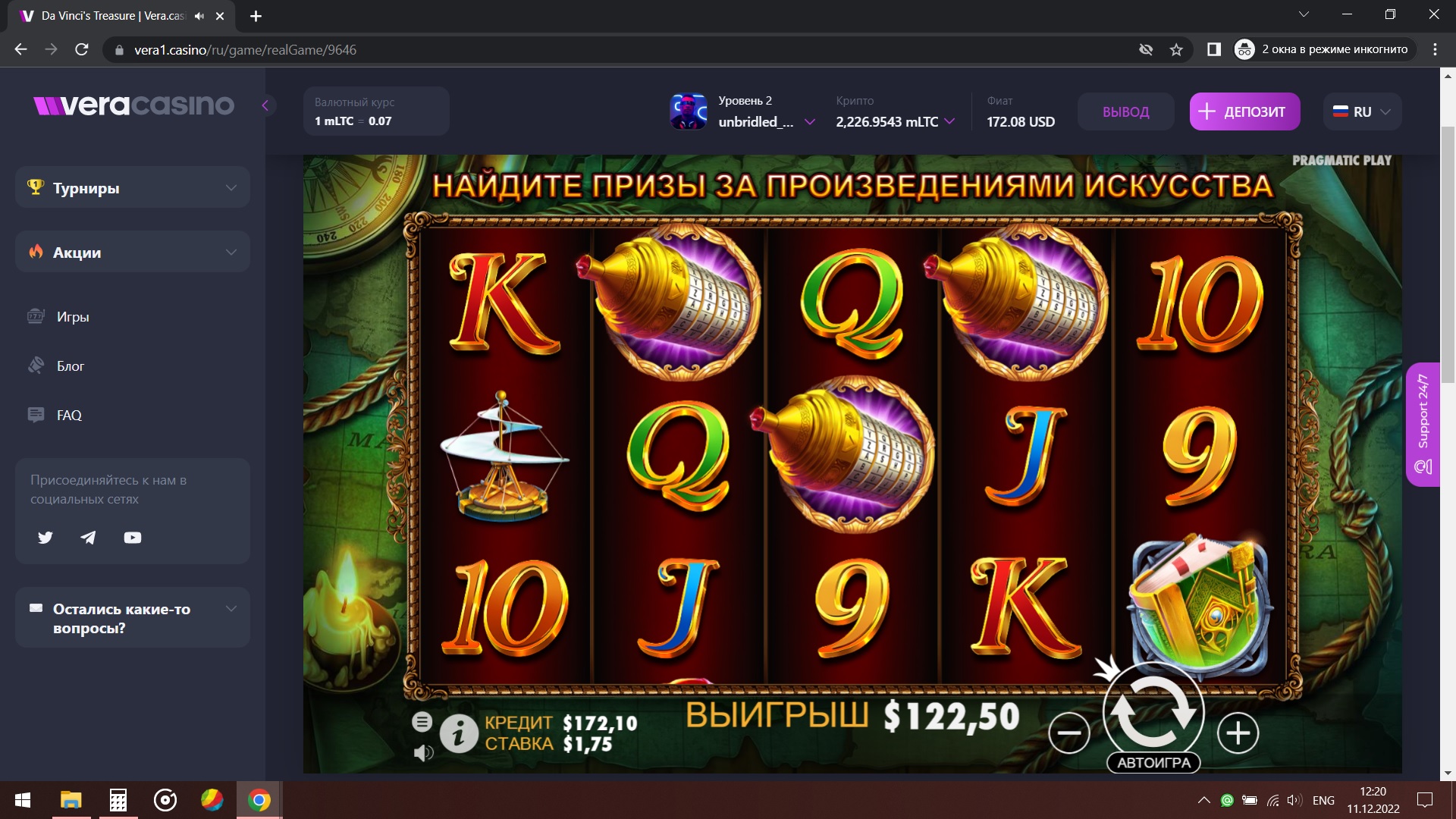Open the Telegram social link
This screenshot has height=819, width=1456.
click(x=89, y=538)
